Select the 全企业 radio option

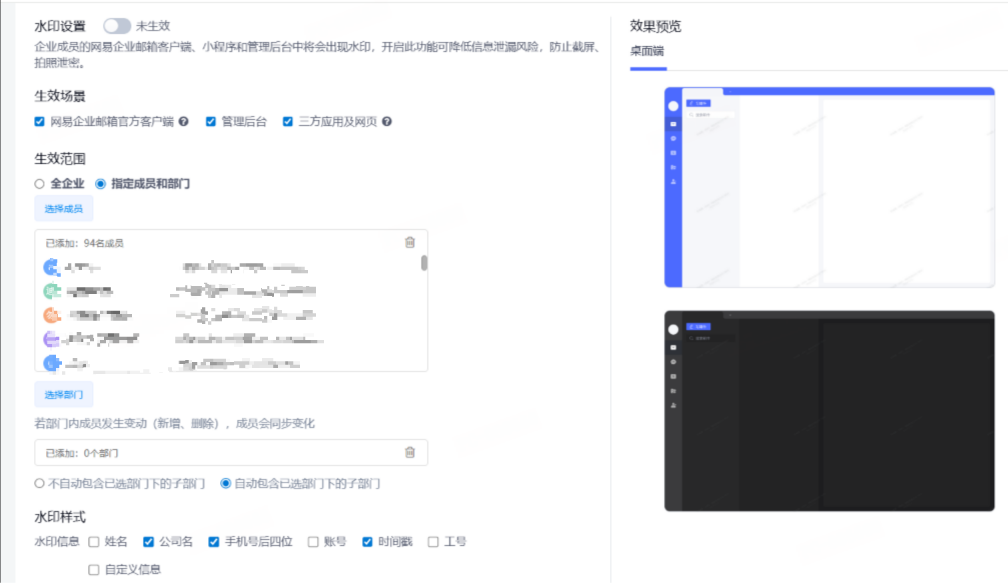click(x=40, y=184)
